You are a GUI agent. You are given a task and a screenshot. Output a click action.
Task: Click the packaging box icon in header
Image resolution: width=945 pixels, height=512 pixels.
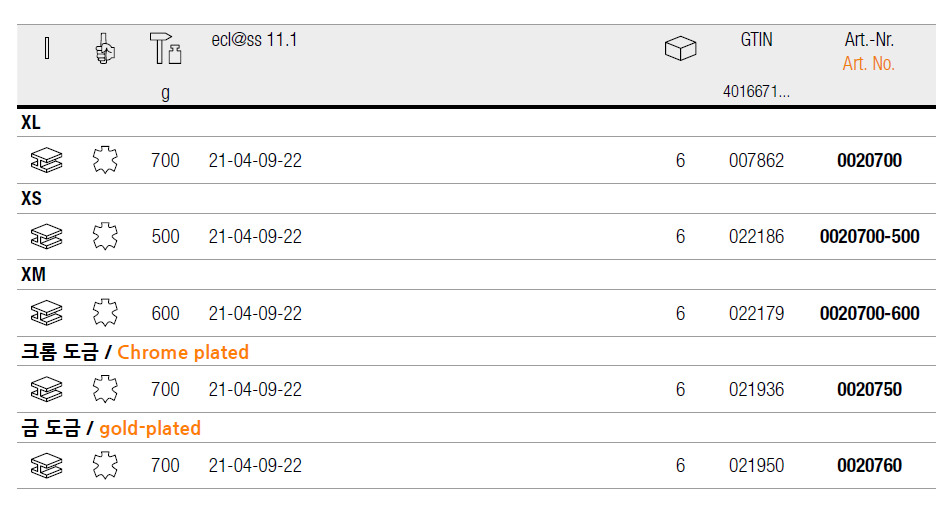pyautogui.click(x=680, y=48)
